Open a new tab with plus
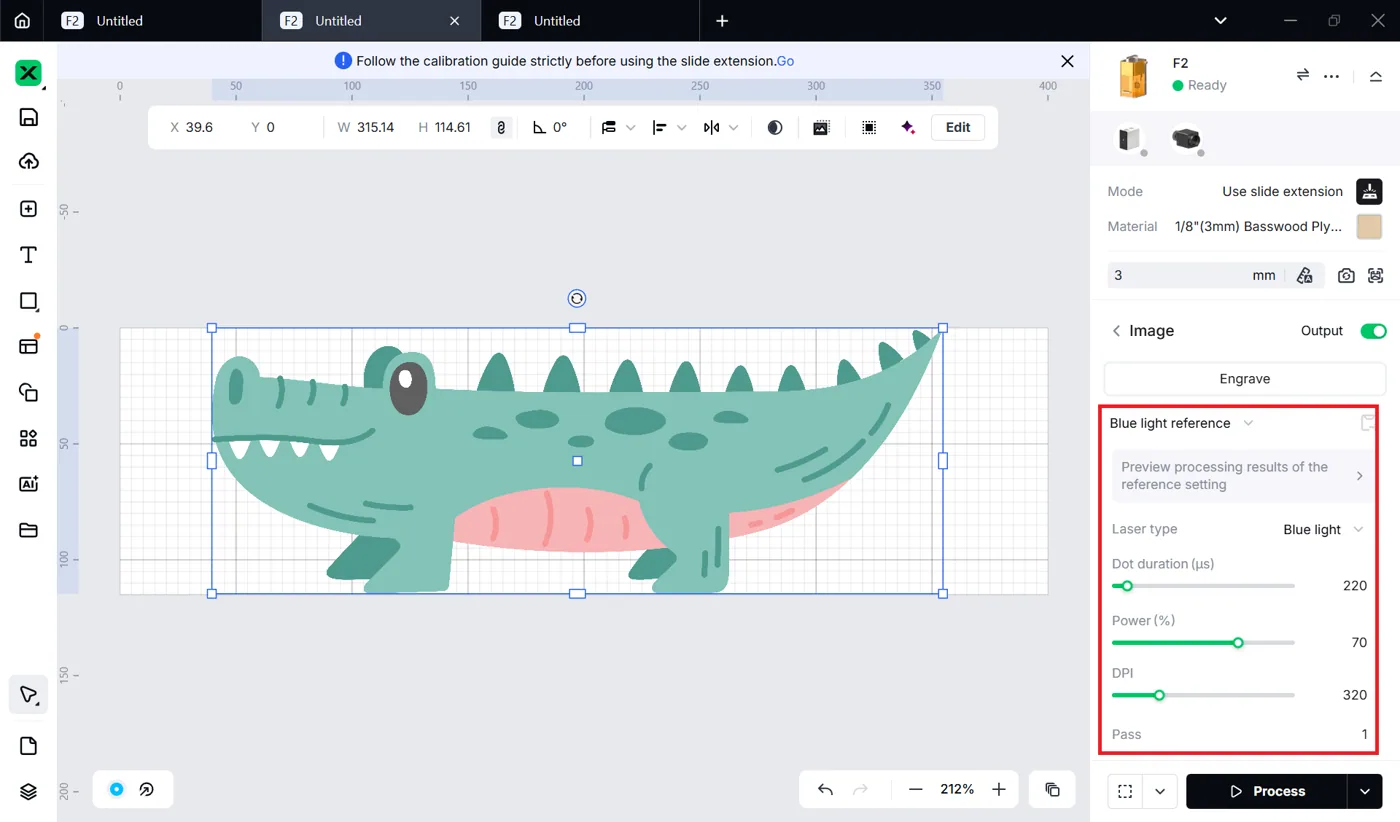This screenshot has height=822, width=1400. [x=722, y=21]
